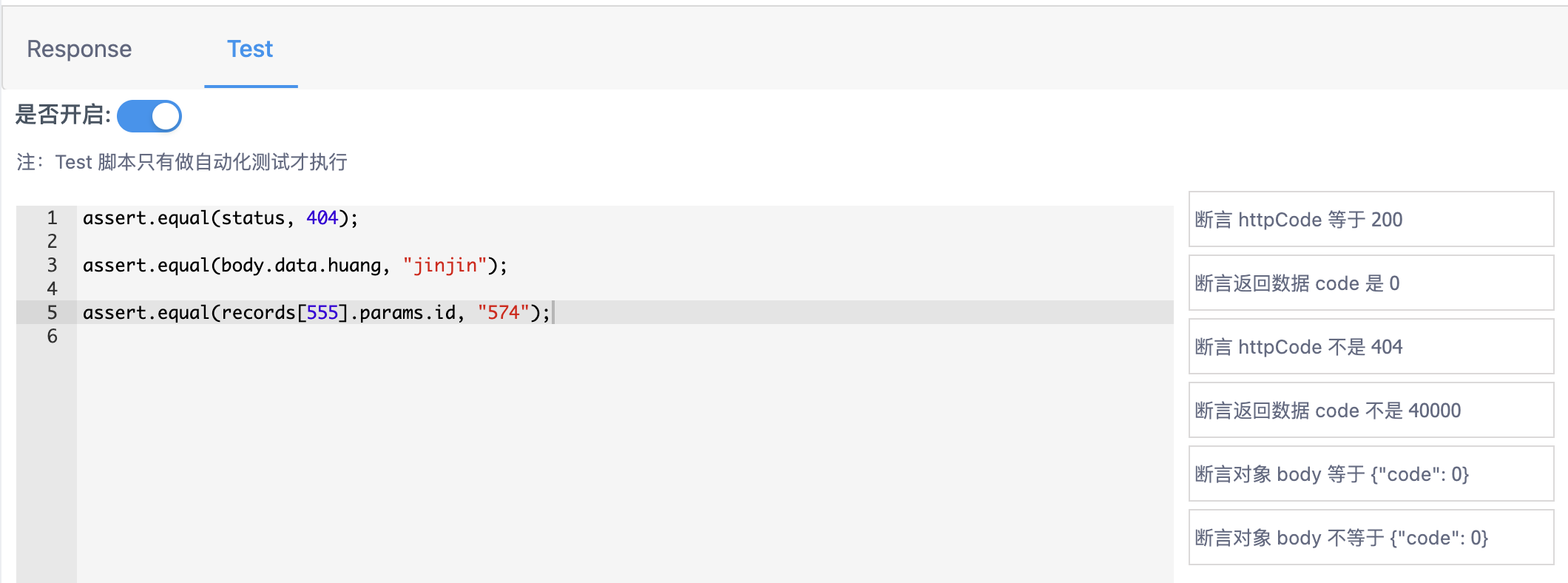Click the 555 index in records line
Image resolution: width=1568 pixels, height=583 pixels.
[322, 313]
